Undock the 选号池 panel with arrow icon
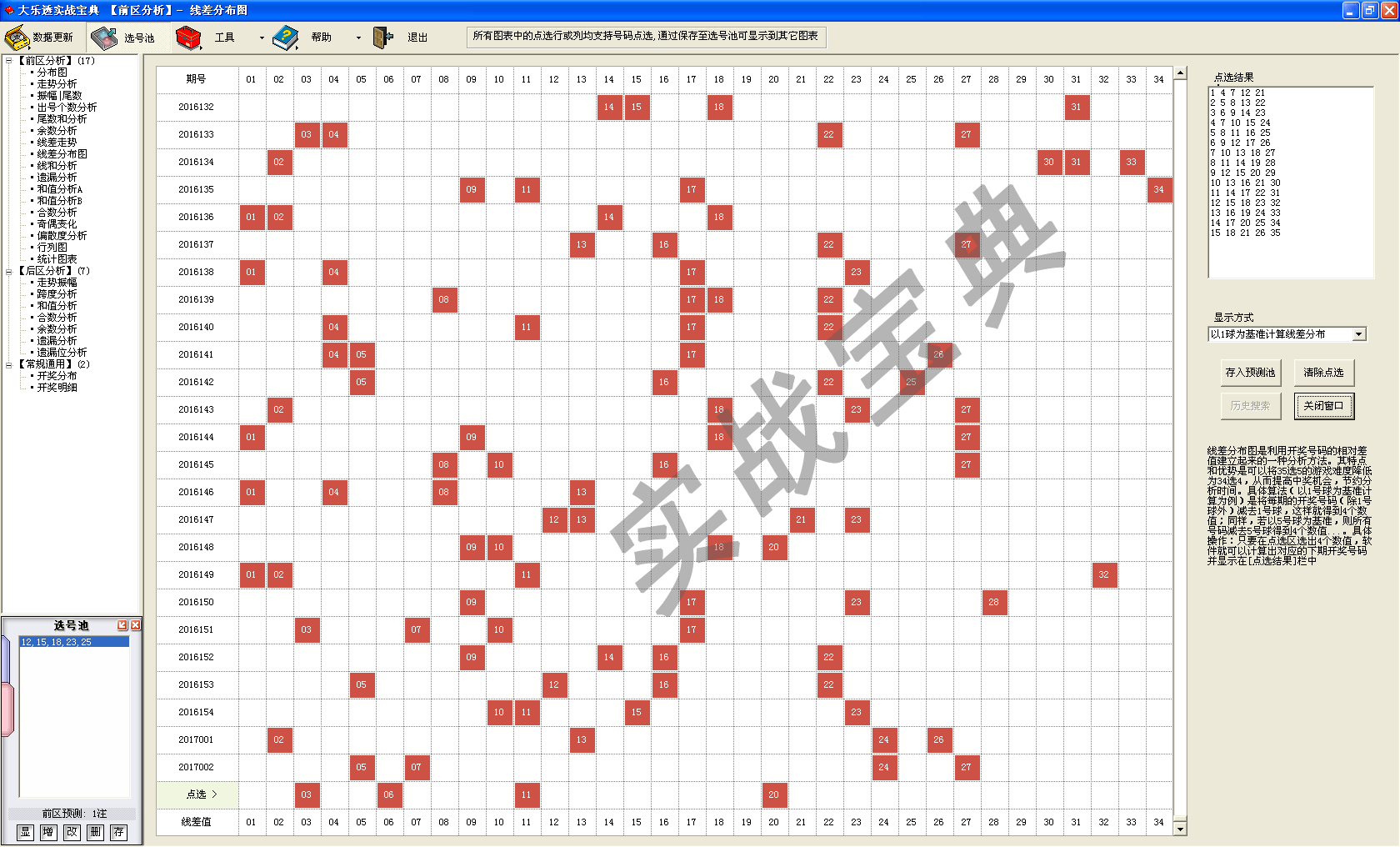The width and height of the screenshot is (1400, 847). [x=122, y=625]
